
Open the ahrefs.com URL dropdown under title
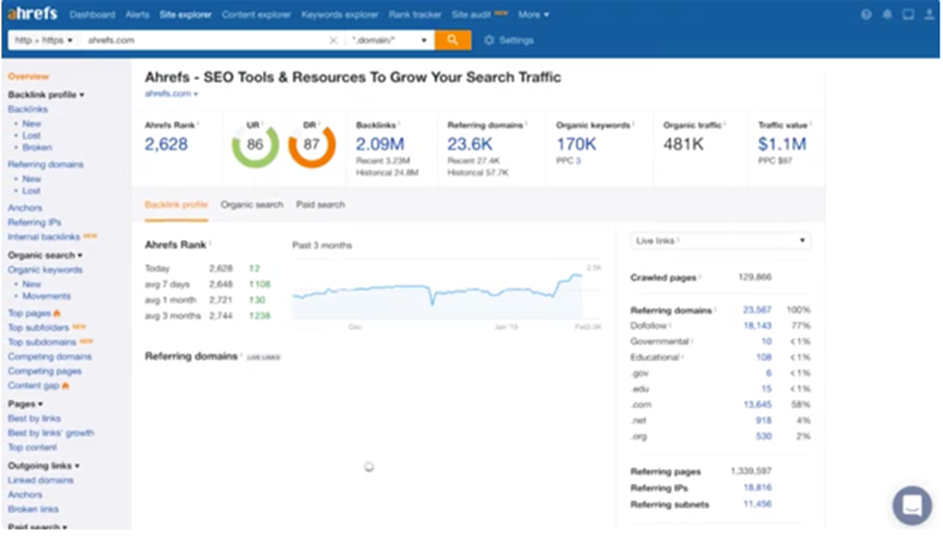click(x=171, y=94)
